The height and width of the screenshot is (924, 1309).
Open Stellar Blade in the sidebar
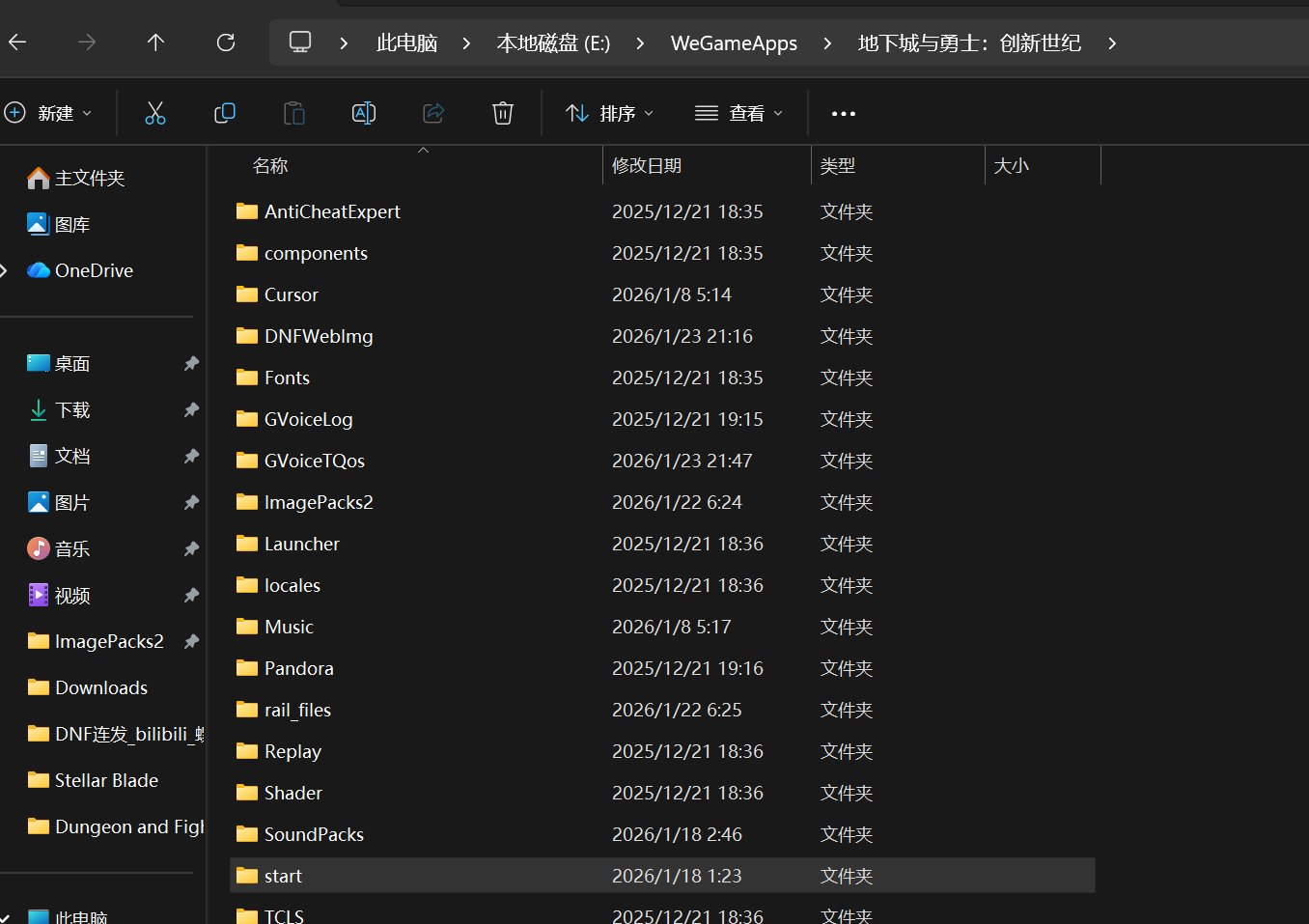click(106, 780)
